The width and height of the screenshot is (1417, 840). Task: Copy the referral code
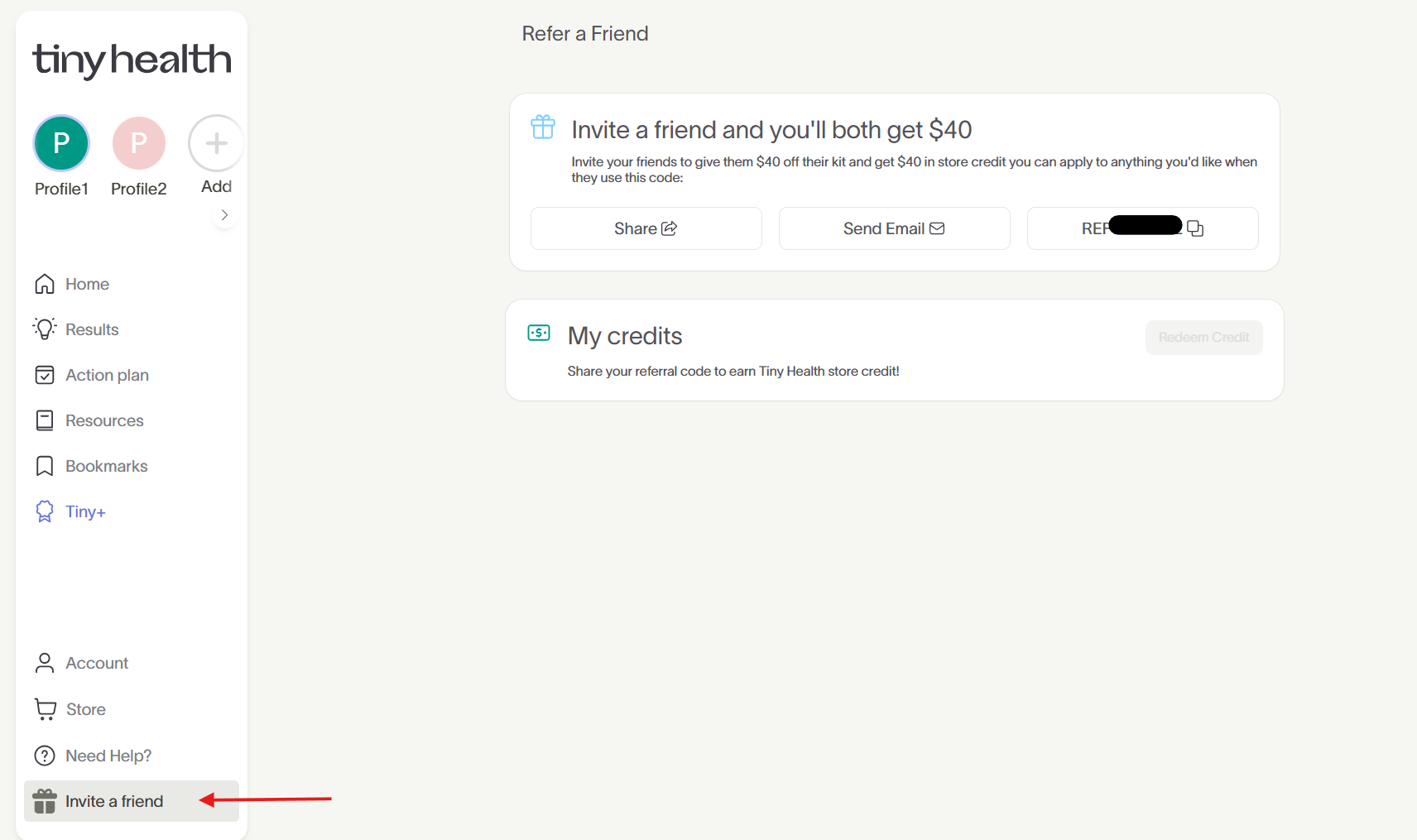(1196, 228)
